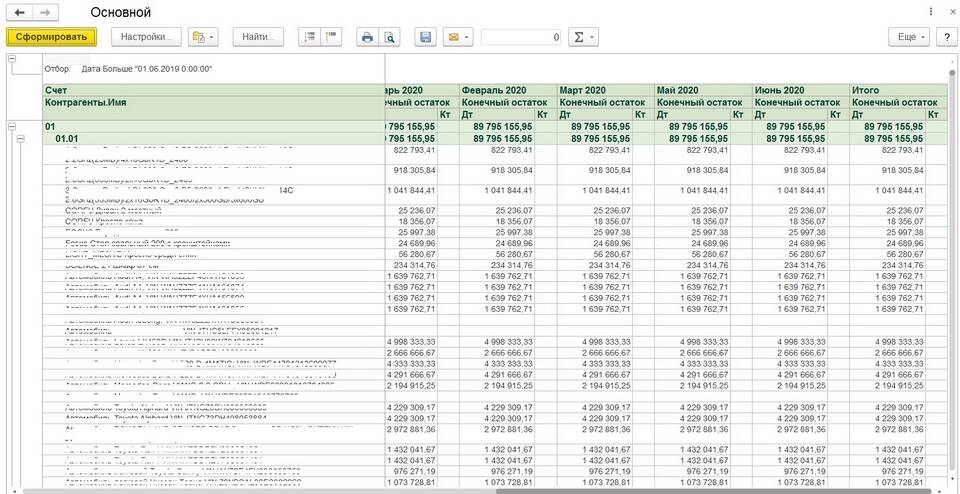960x494 pixels.
Task: Click the question mark help button
Action: (x=945, y=37)
